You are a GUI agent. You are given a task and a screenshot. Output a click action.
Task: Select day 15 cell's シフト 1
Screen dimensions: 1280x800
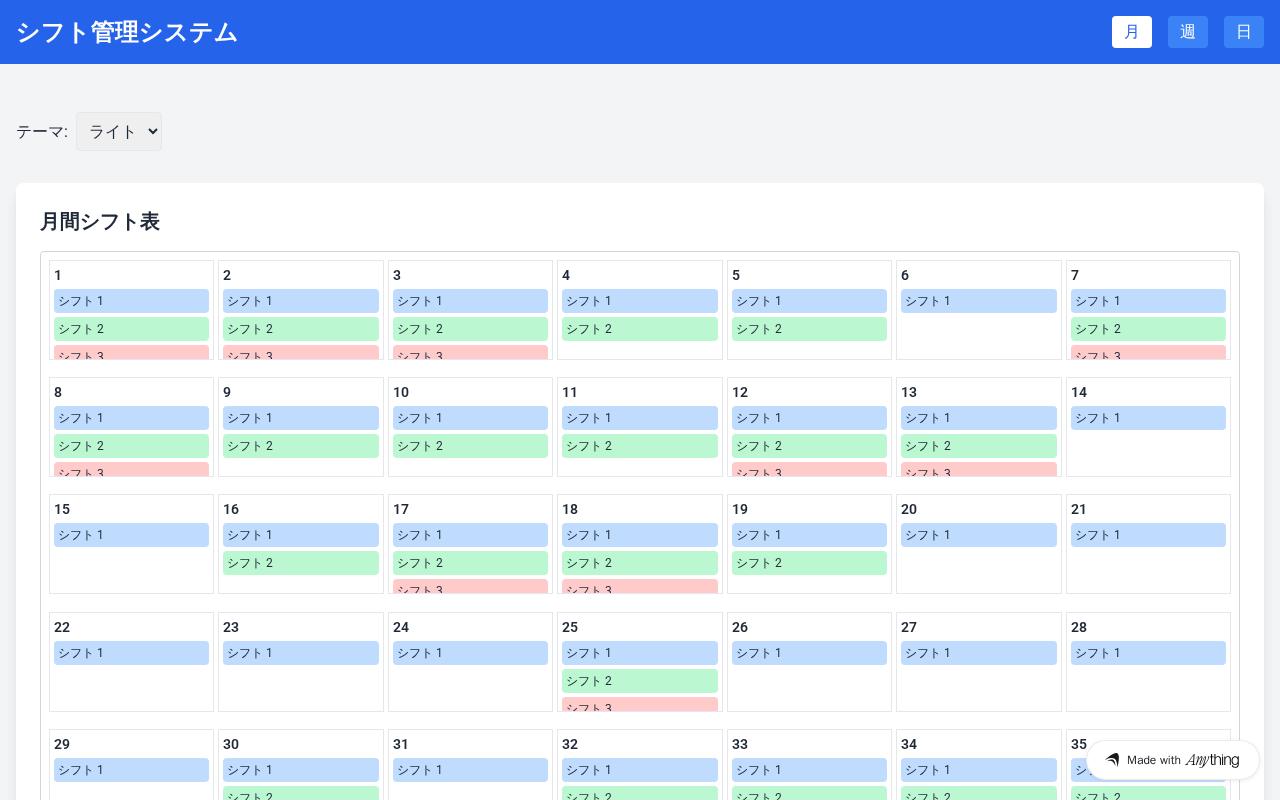click(131, 535)
